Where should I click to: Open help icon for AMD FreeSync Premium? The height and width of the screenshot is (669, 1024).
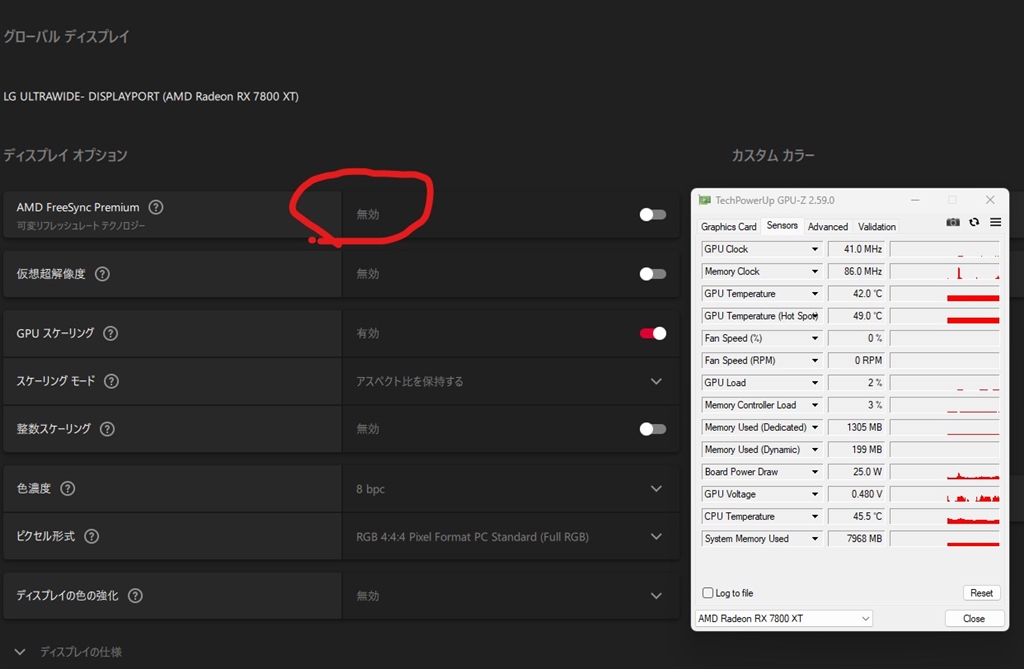point(155,207)
